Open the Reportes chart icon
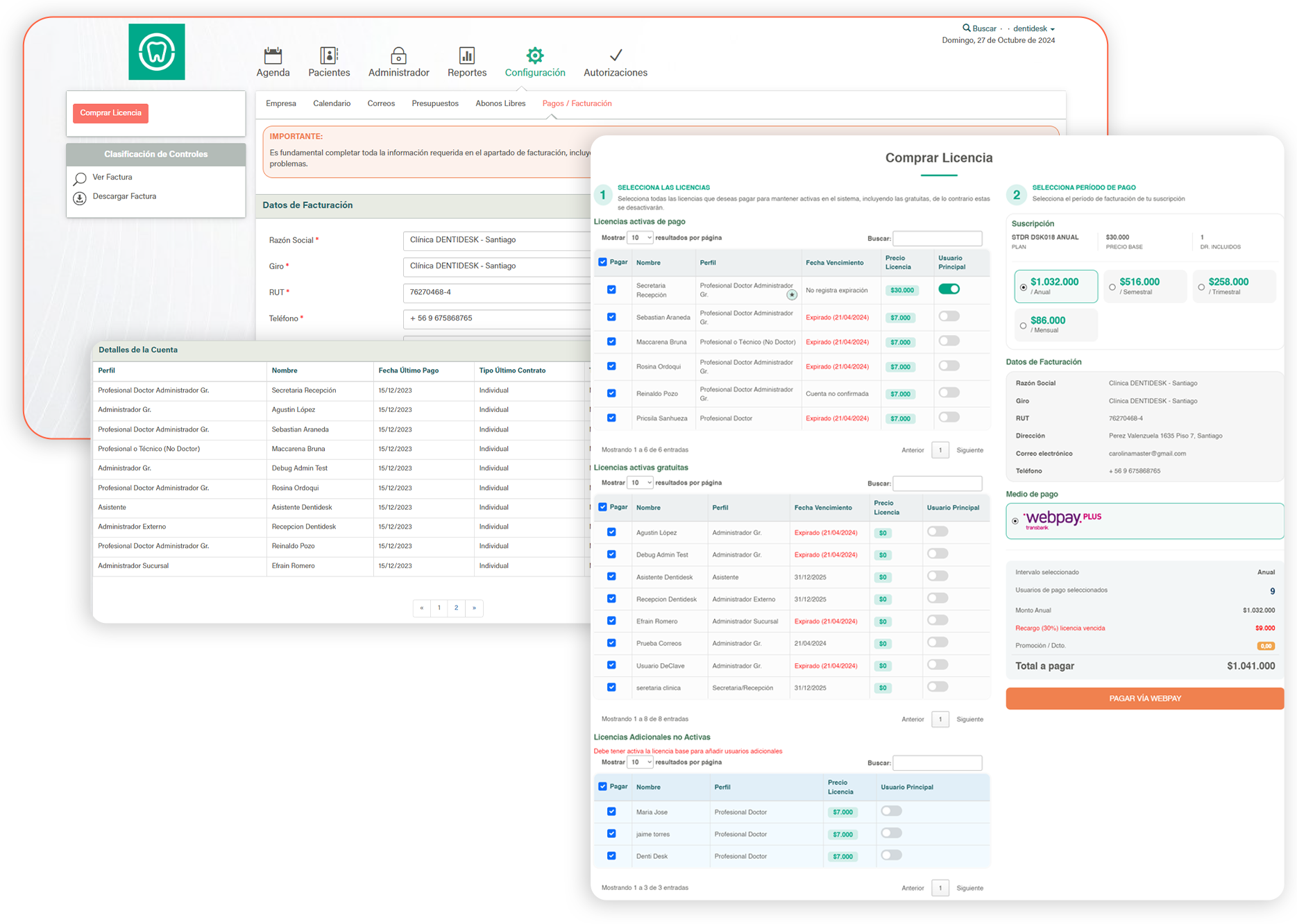The width and height of the screenshot is (1297, 924). 467,55
